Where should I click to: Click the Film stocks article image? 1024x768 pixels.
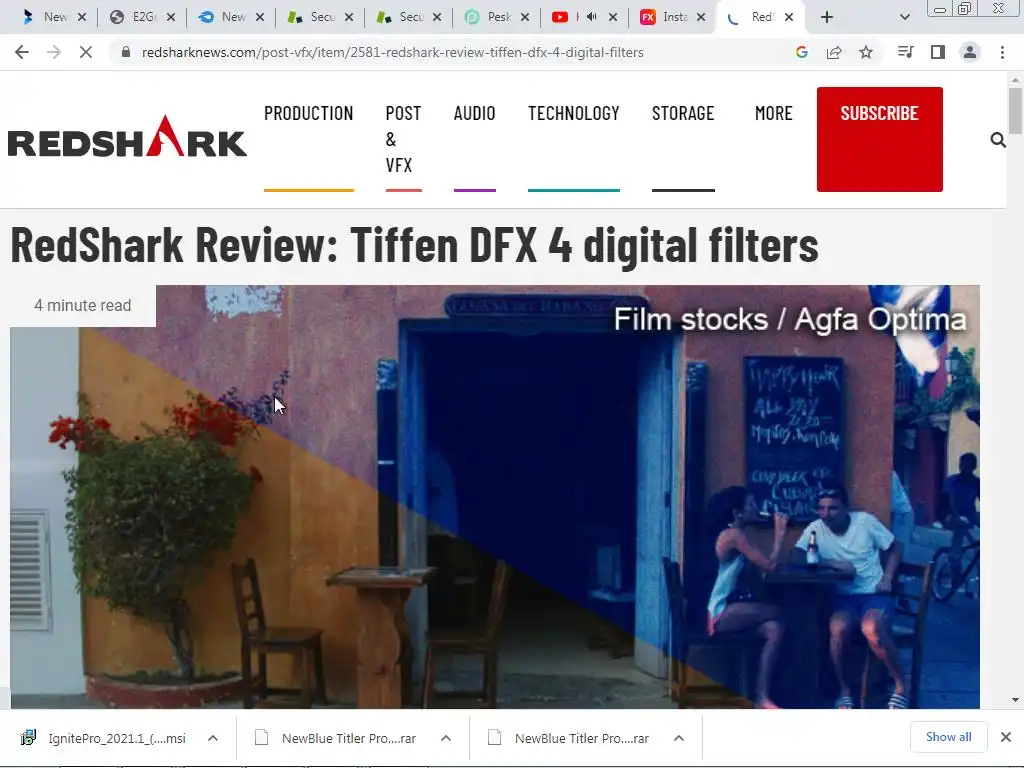[495, 496]
